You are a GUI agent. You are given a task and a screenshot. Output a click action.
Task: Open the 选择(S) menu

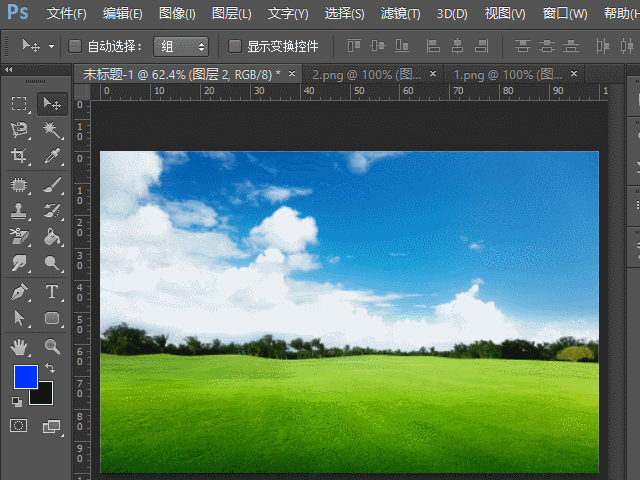pyautogui.click(x=344, y=14)
